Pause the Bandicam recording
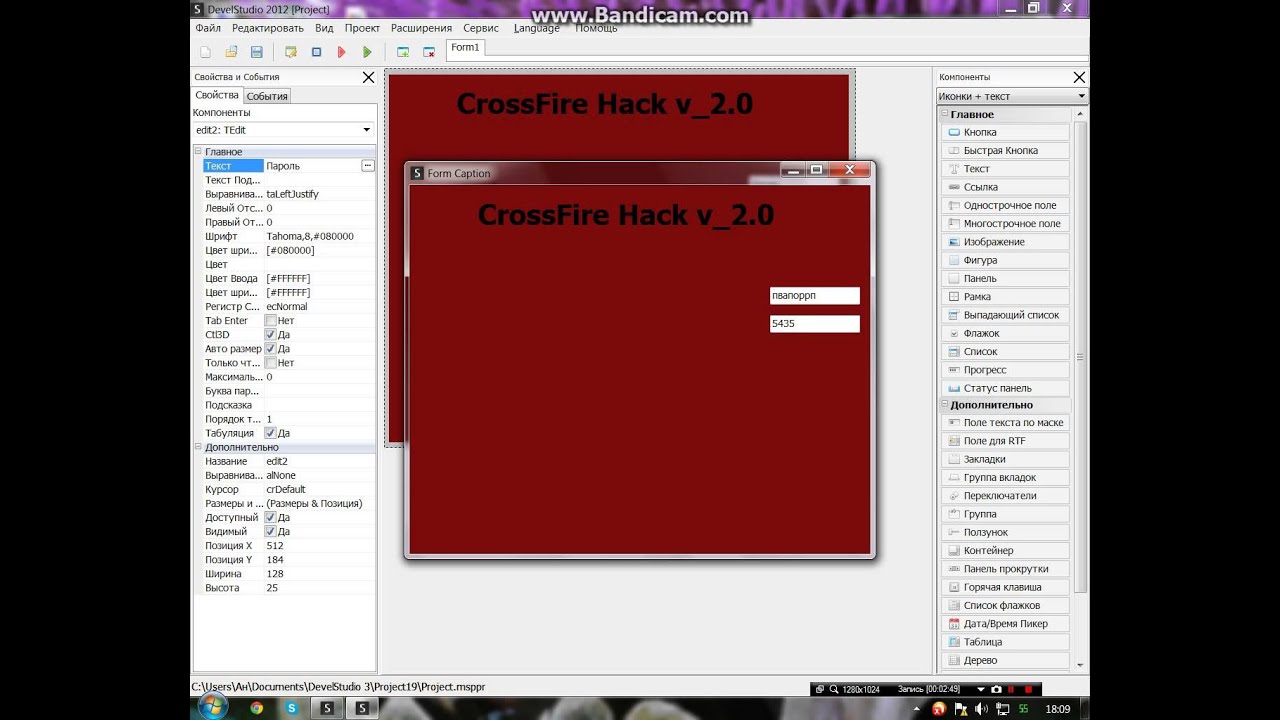The height and width of the screenshot is (720, 1280). pyautogui.click(x=1012, y=689)
